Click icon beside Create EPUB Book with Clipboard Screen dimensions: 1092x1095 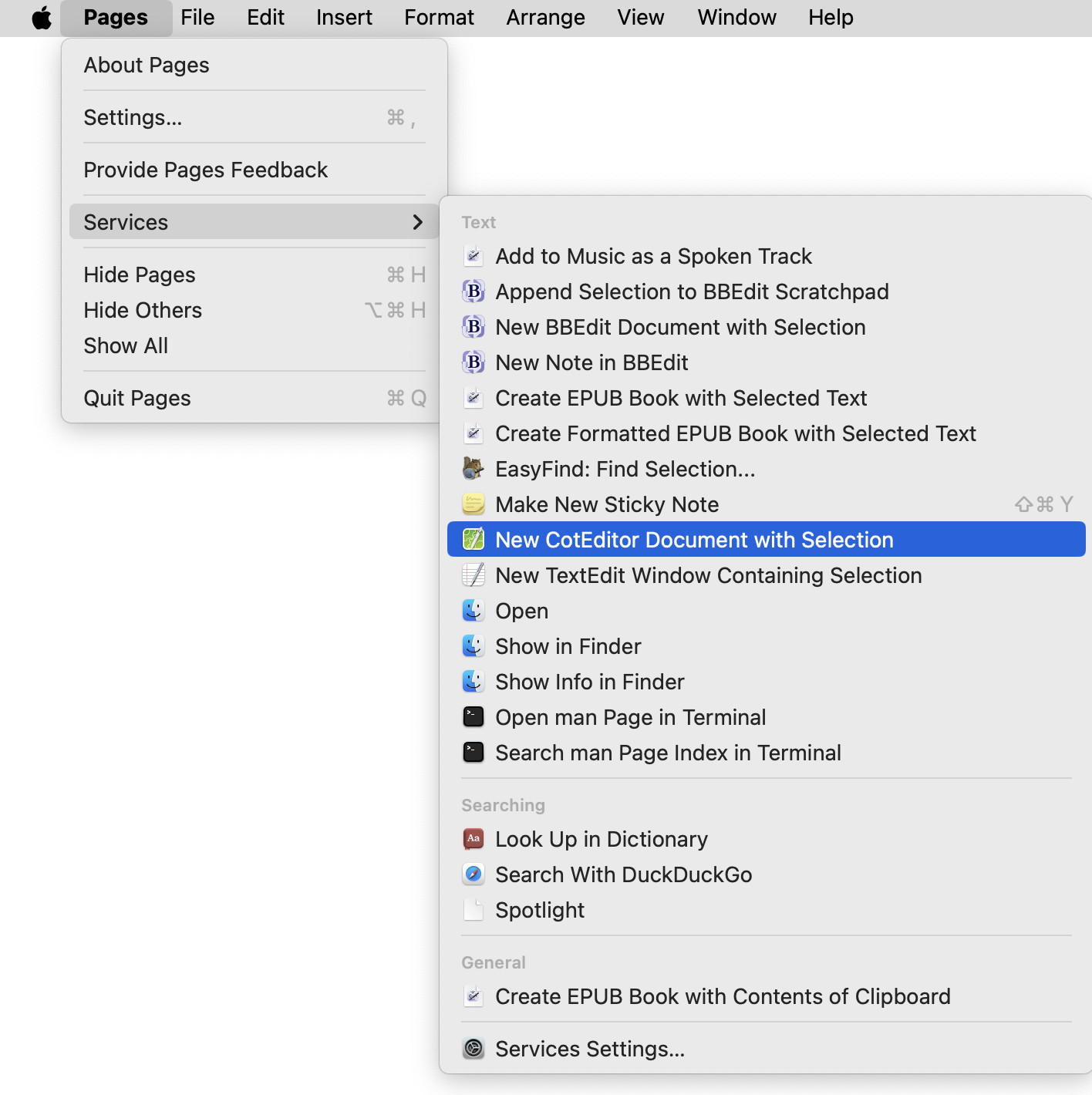474,996
